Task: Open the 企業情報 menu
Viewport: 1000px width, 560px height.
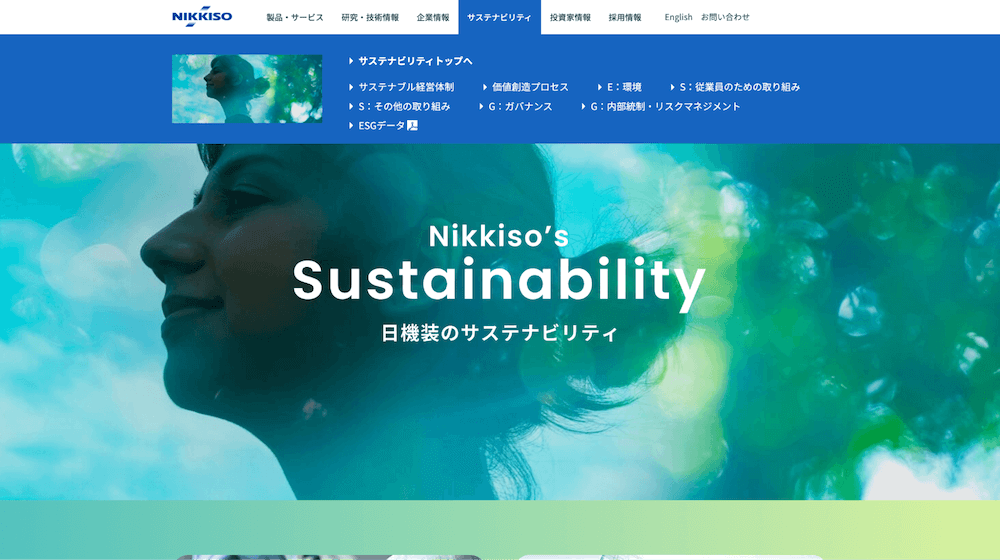Action: (x=433, y=17)
